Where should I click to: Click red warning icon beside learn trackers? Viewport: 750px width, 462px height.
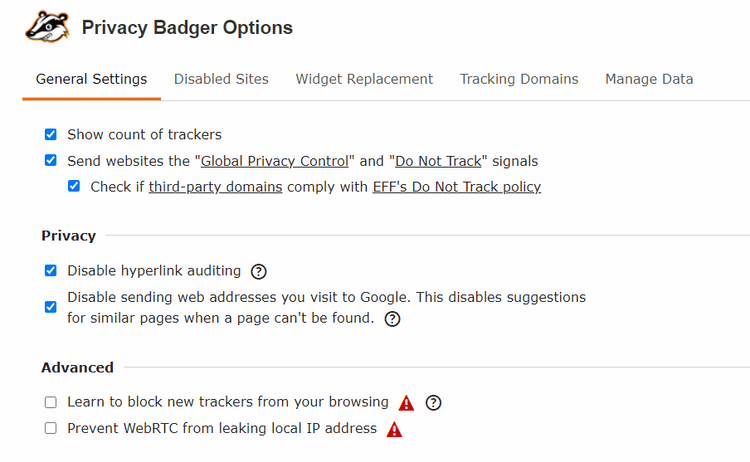coord(406,403)
